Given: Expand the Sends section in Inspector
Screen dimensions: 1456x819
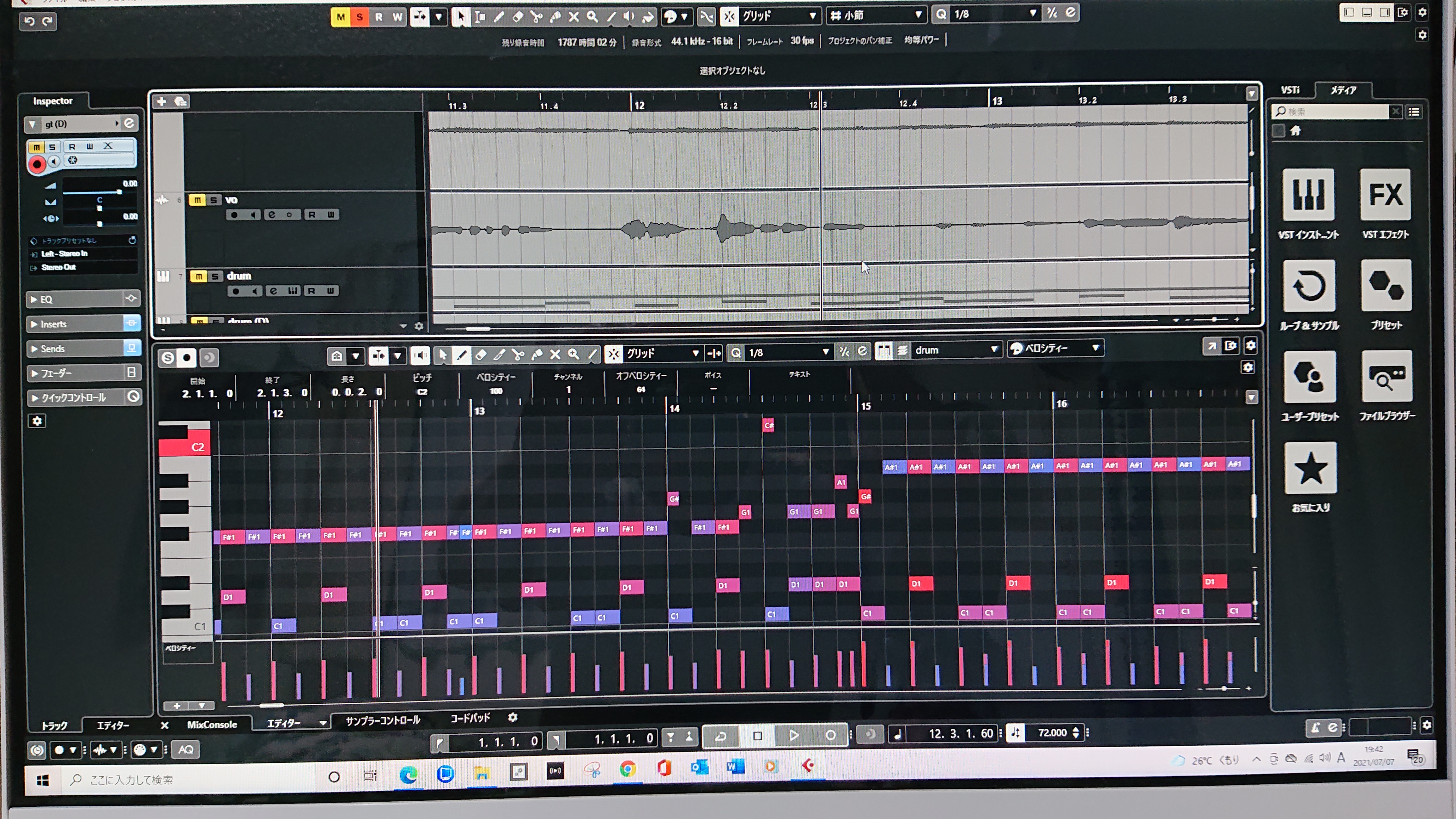Looking at the screenshot, I should (83, 348).
